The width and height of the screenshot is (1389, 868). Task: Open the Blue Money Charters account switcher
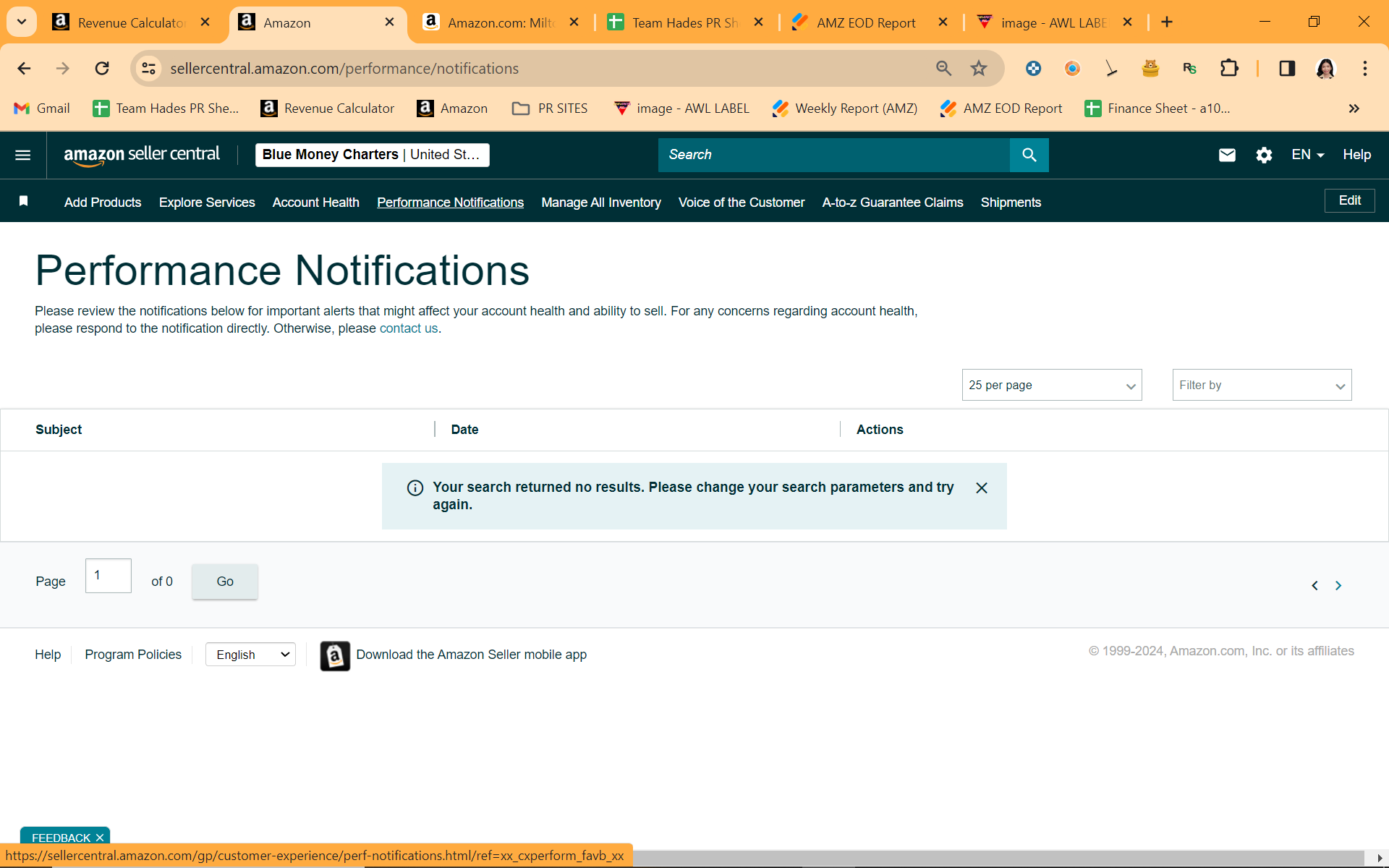tap(372, 155)
